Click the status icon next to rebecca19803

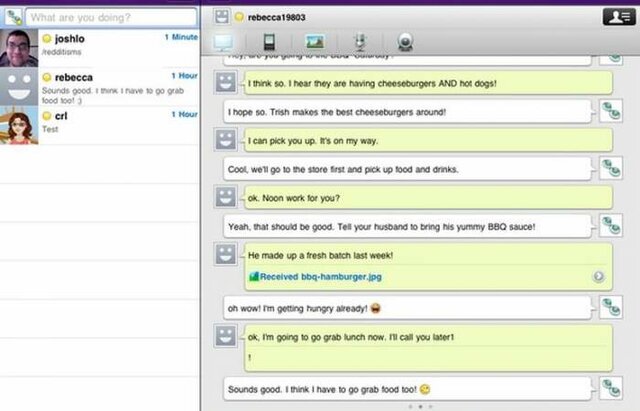(x=239, y=17)
